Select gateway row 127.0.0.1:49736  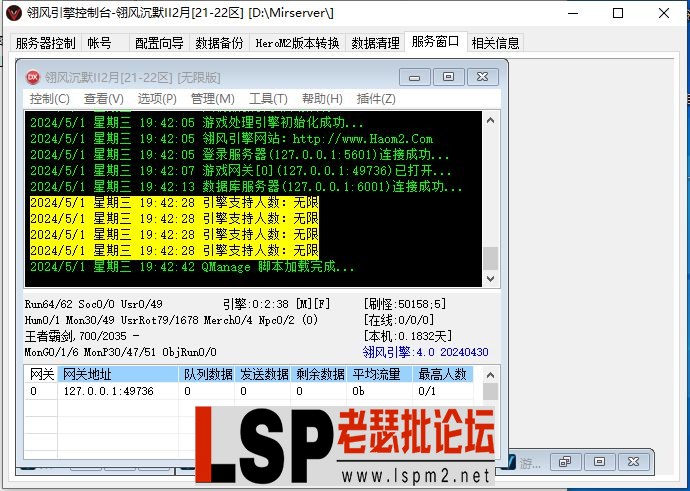pyautogui.click(x=249, y=391)
